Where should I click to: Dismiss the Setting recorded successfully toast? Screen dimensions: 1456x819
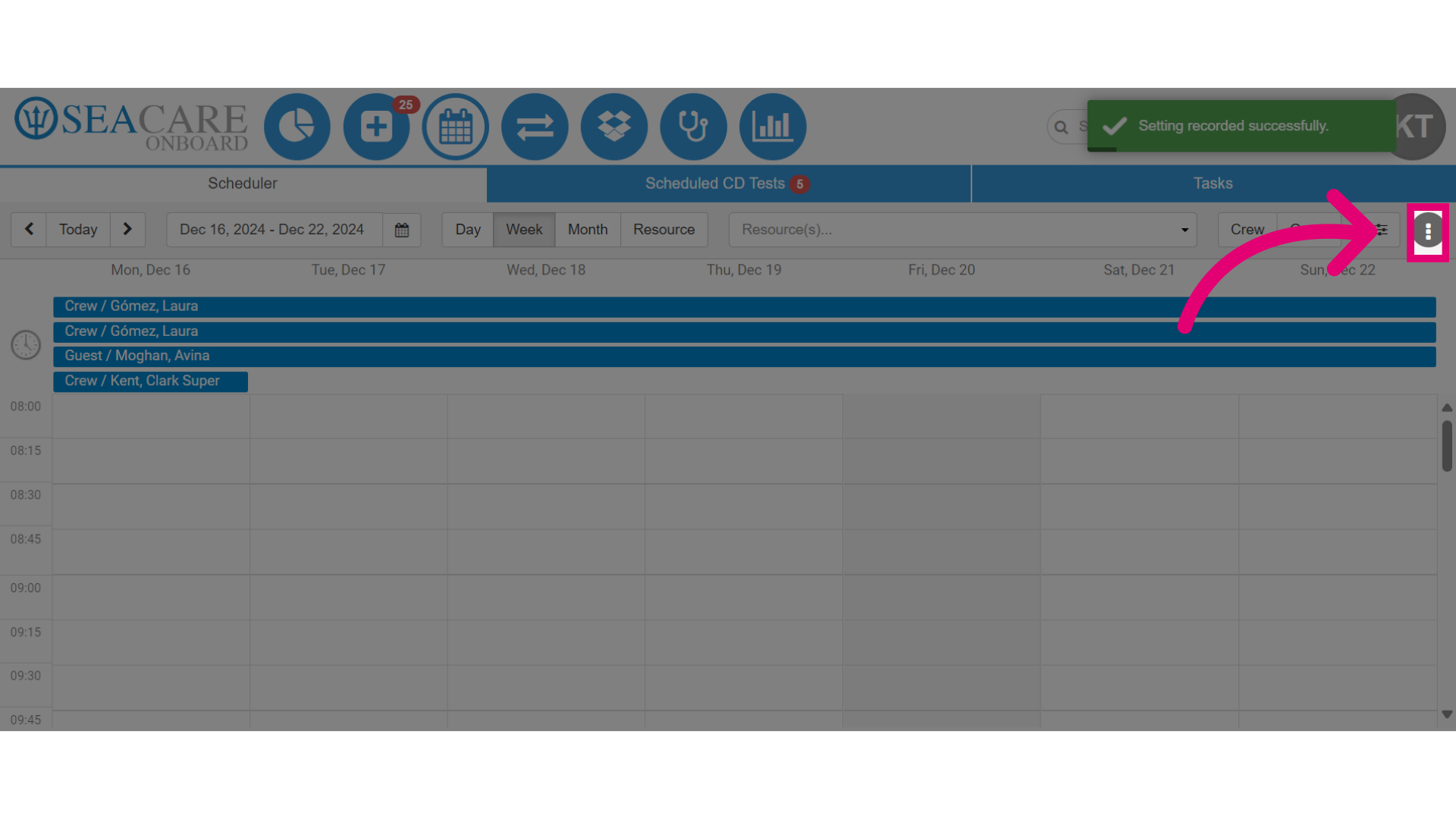[x=1241, y=126]
